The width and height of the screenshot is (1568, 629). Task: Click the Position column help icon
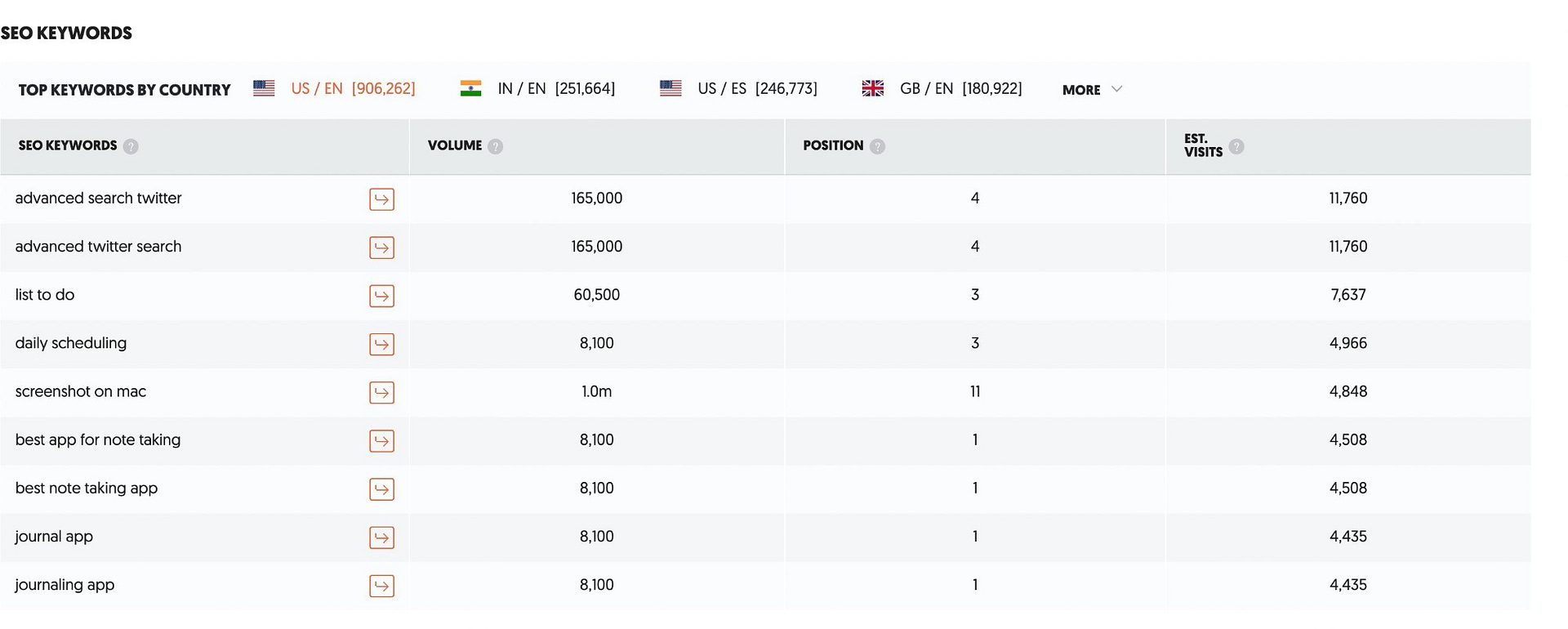point(877,146)
